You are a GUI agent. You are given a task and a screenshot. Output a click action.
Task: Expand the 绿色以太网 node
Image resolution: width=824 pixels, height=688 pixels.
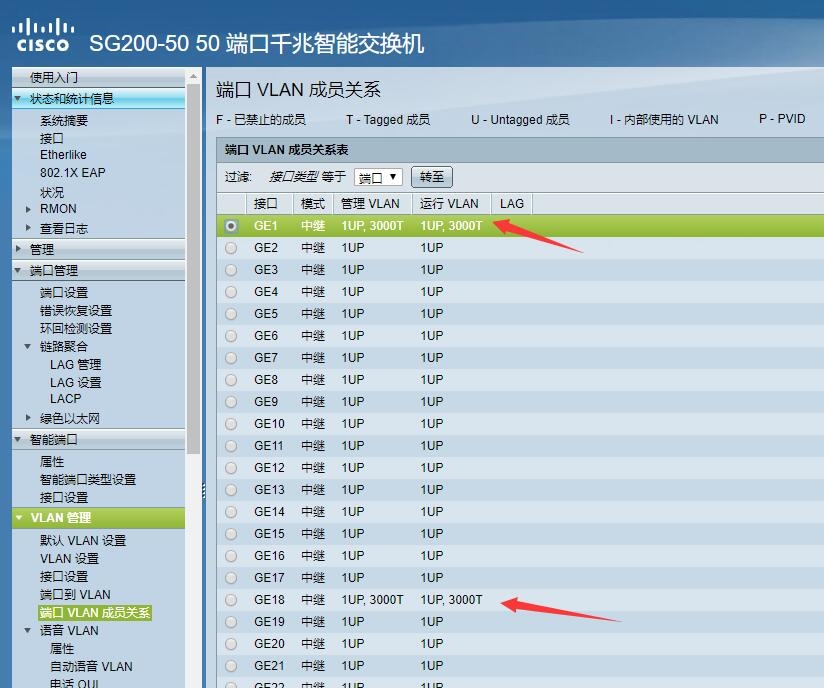[28, 418]
